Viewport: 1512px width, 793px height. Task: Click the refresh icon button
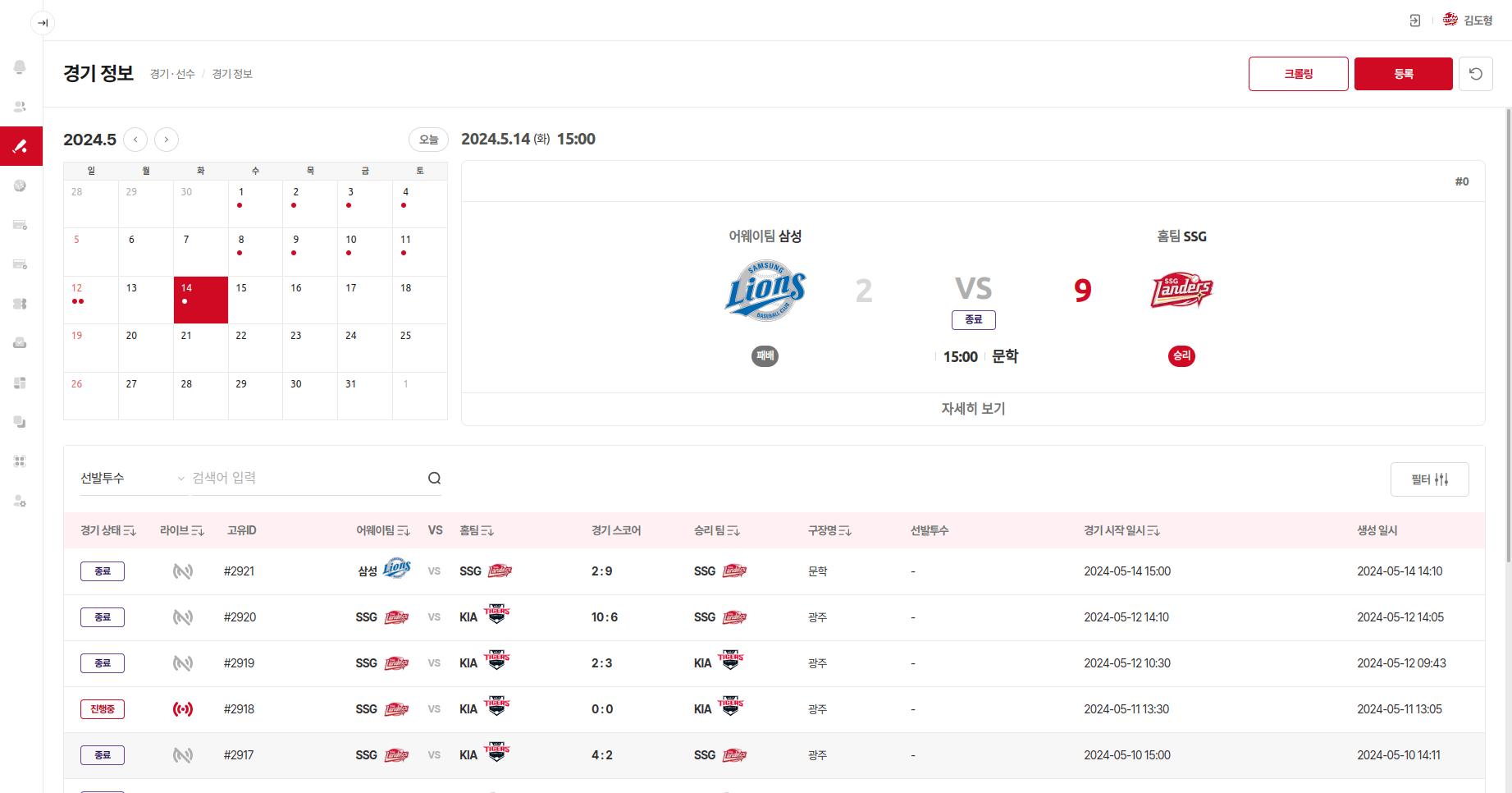[1475, 74]
